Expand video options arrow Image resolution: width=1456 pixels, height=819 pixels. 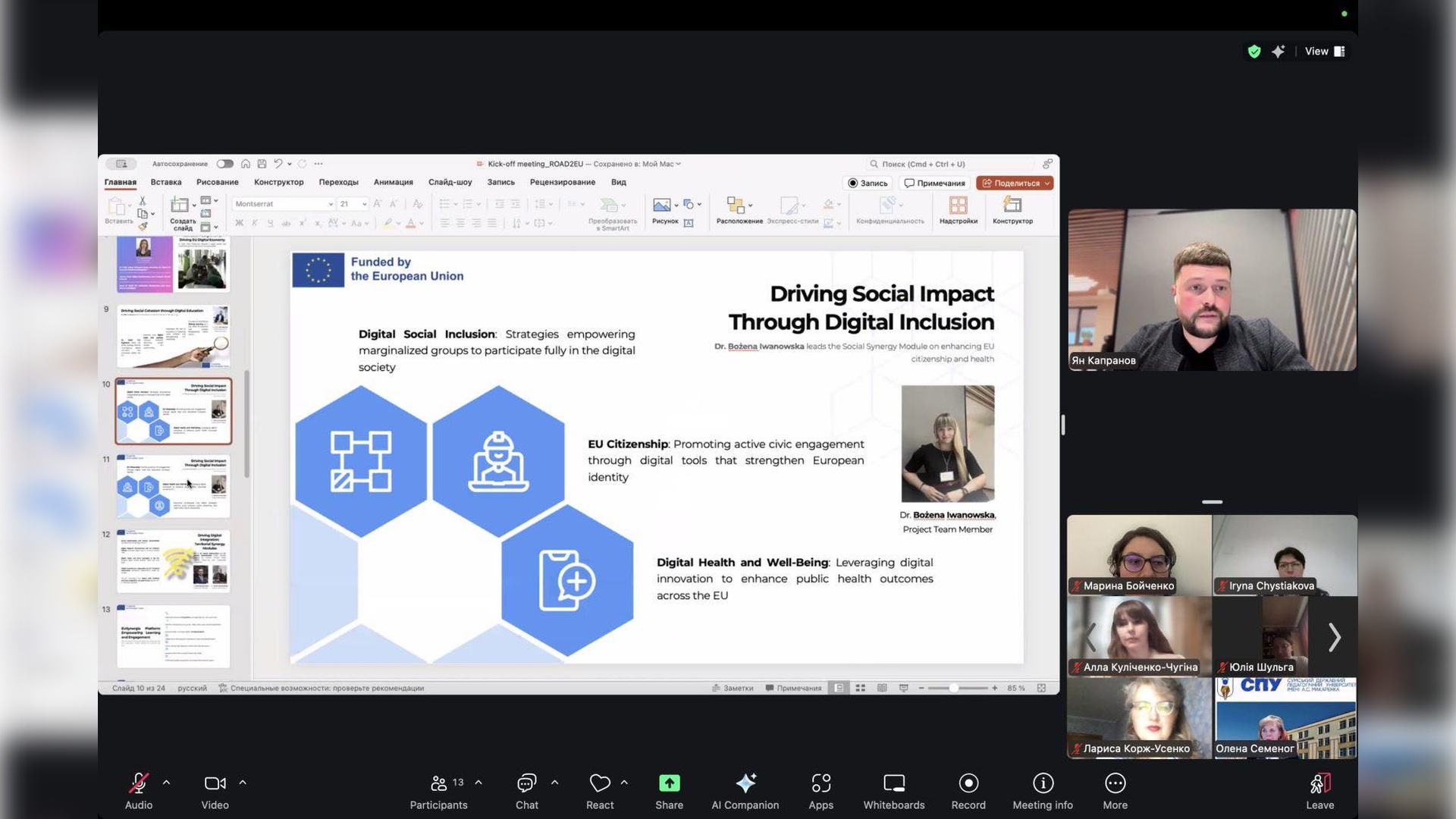(243, 783)
